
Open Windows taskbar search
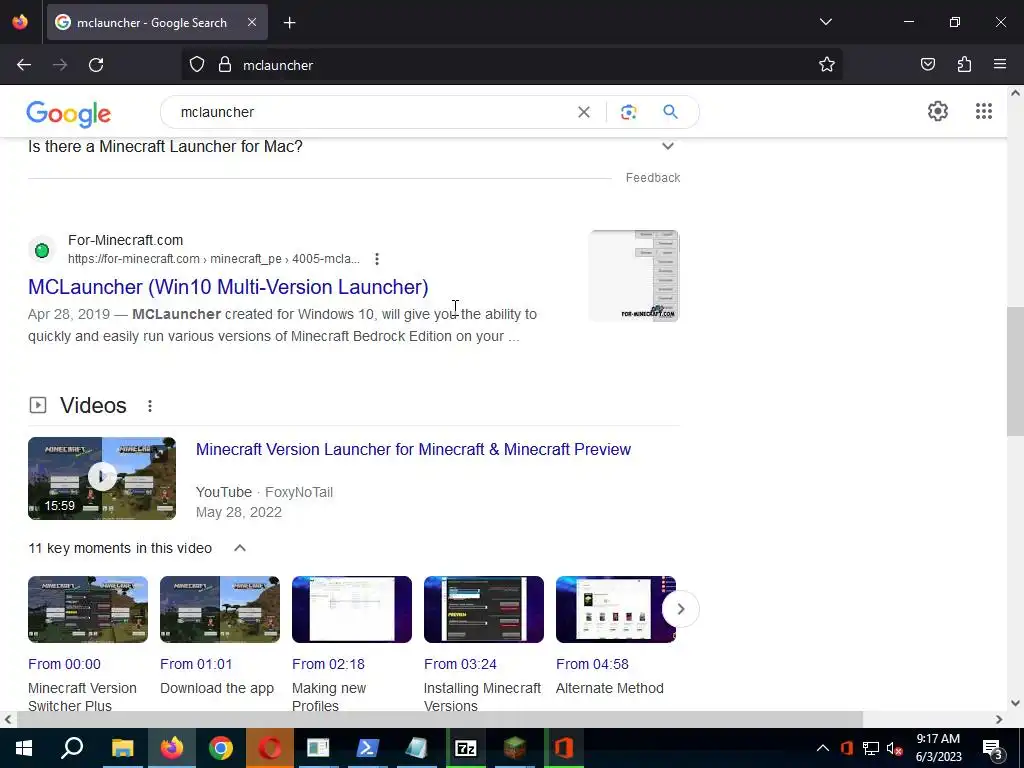tap(72, 748)
